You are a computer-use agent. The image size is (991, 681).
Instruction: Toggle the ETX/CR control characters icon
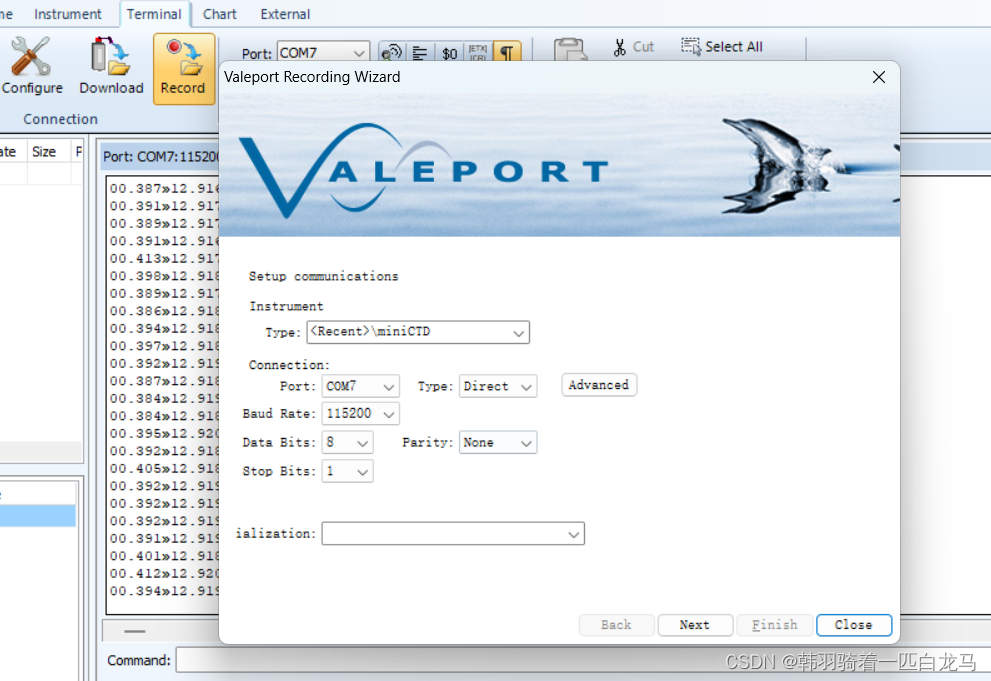pyautogui.click(x=478, y=53)
